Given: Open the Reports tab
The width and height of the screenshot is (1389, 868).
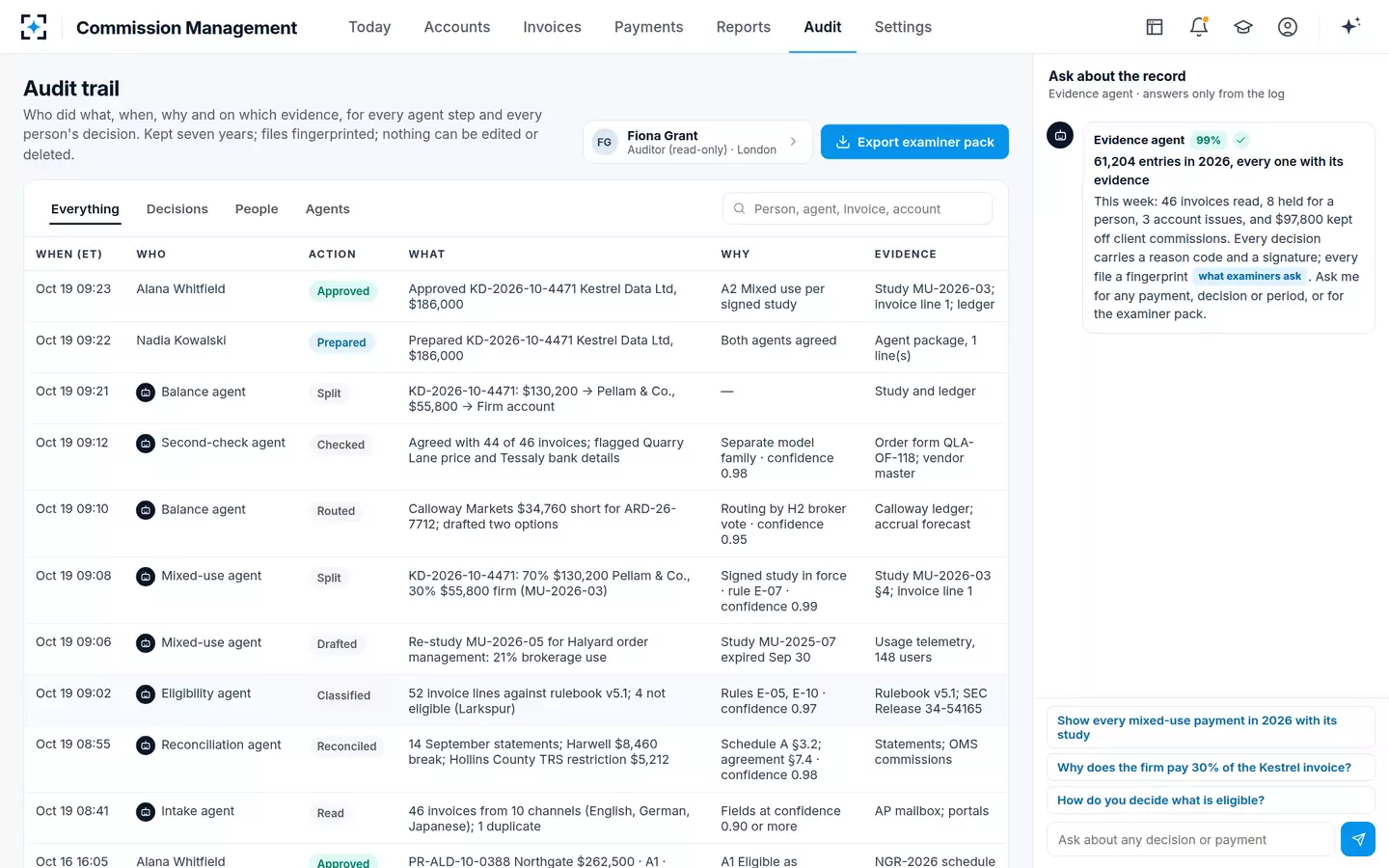Looking at the screenshot, I should pyautogui.click(x=743, y=27).
